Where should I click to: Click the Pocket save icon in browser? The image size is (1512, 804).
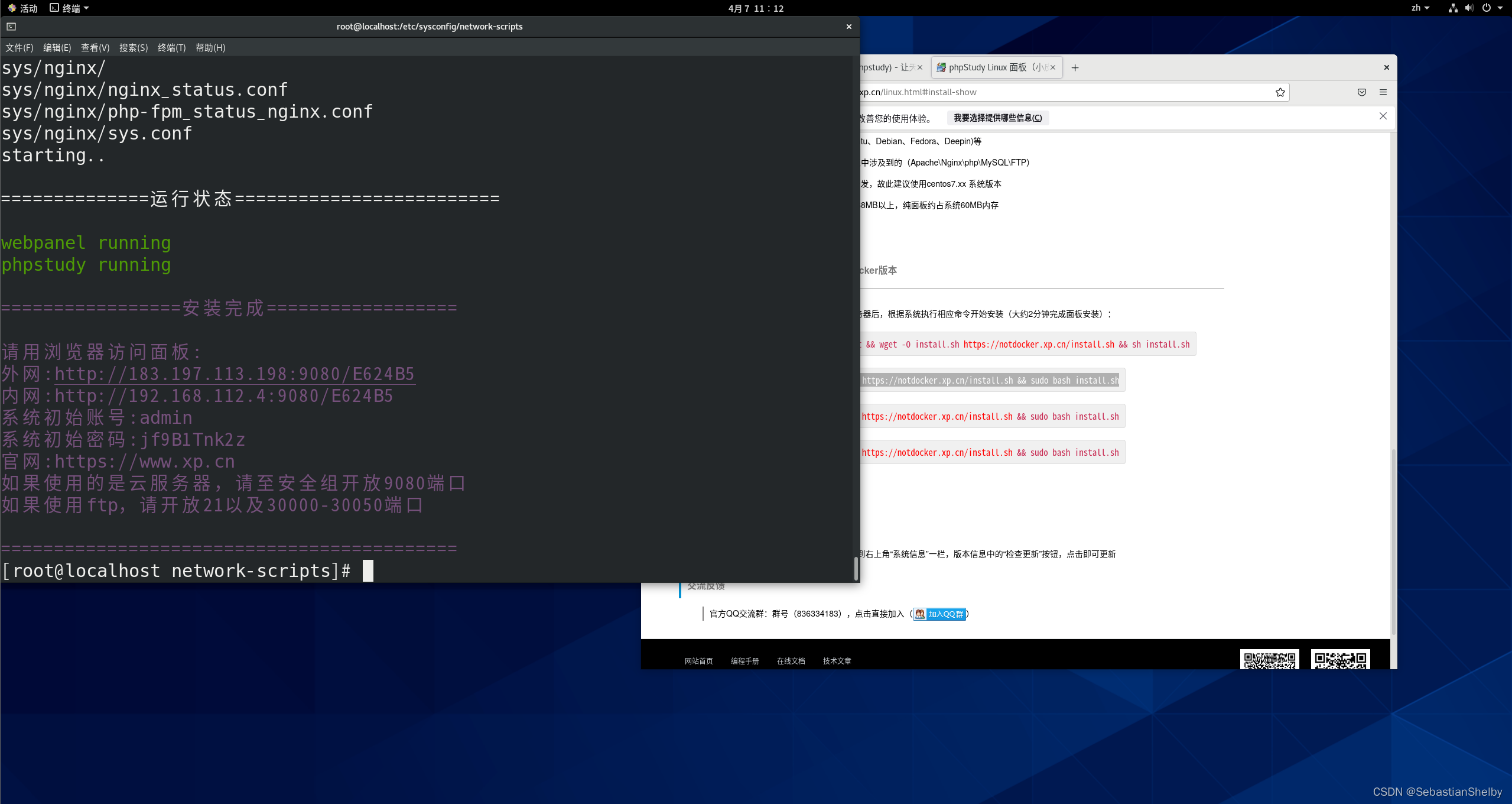click(1362, 92)
